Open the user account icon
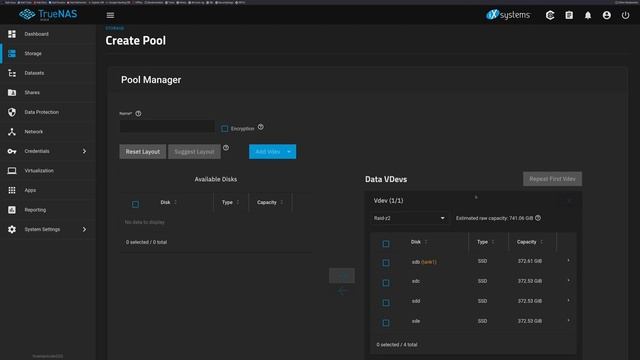The image size is (640, 360). click(607, 15)
